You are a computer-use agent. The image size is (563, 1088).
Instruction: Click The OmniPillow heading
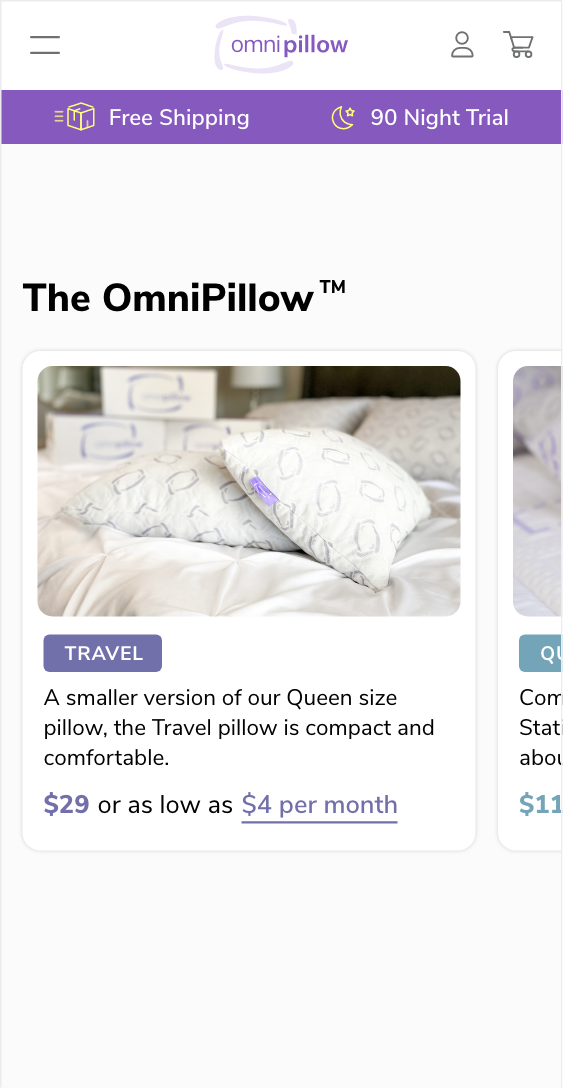(185, 298)
